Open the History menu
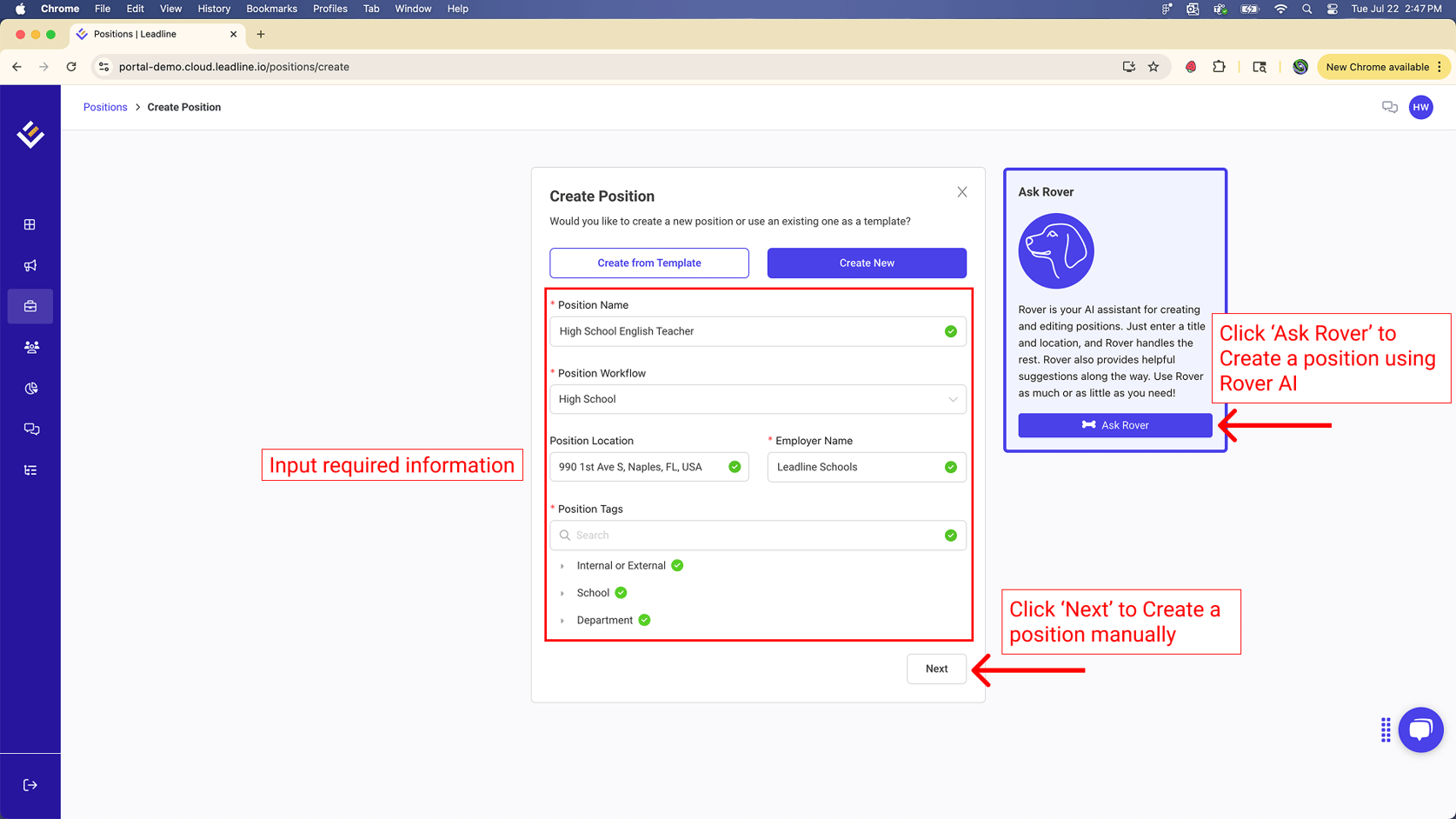Viewport: 1456px width, 819px height. (214, 9)
